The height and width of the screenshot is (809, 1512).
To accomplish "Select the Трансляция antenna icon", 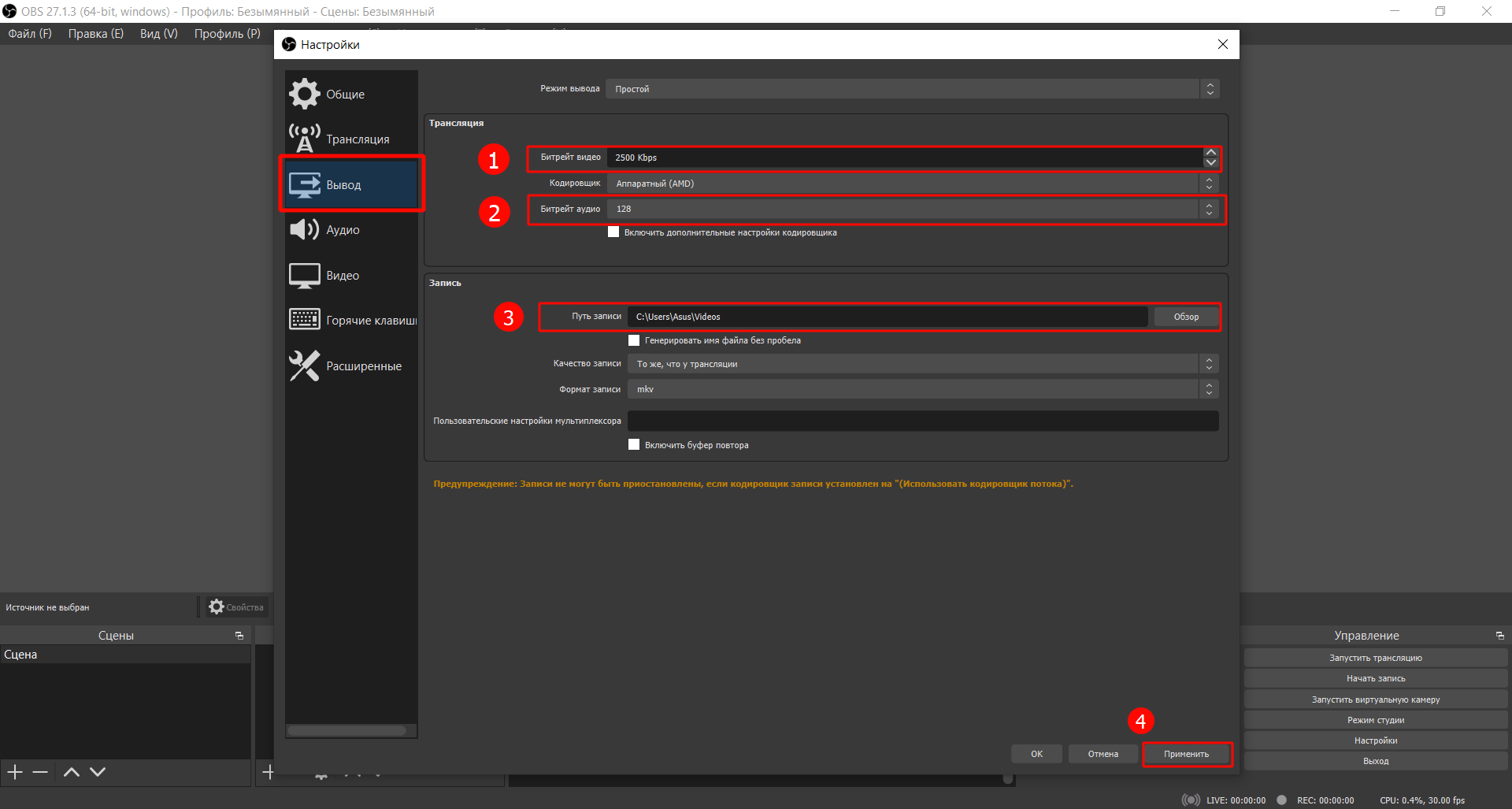I will (x=304, y=139).
